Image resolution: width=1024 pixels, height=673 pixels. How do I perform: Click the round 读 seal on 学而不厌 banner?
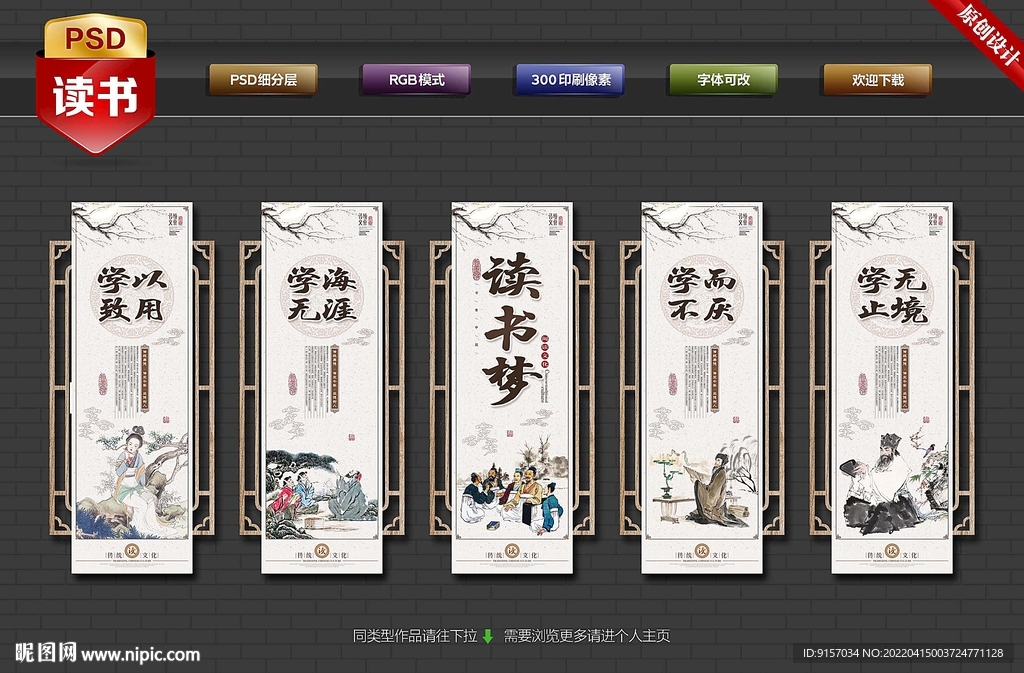coord(702,552)
